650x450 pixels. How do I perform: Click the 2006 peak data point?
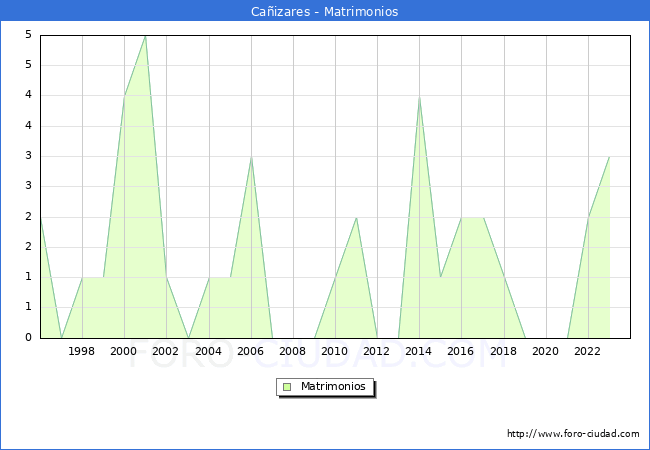tap(251, 157)
